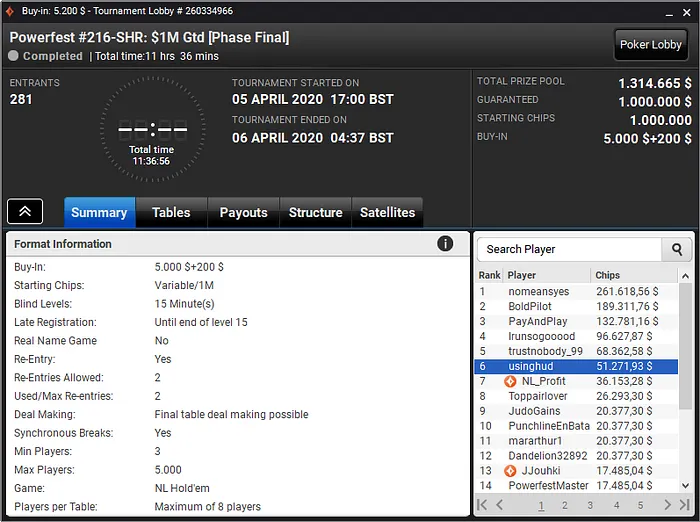Go to page 4 of rankings

(617, 505)
